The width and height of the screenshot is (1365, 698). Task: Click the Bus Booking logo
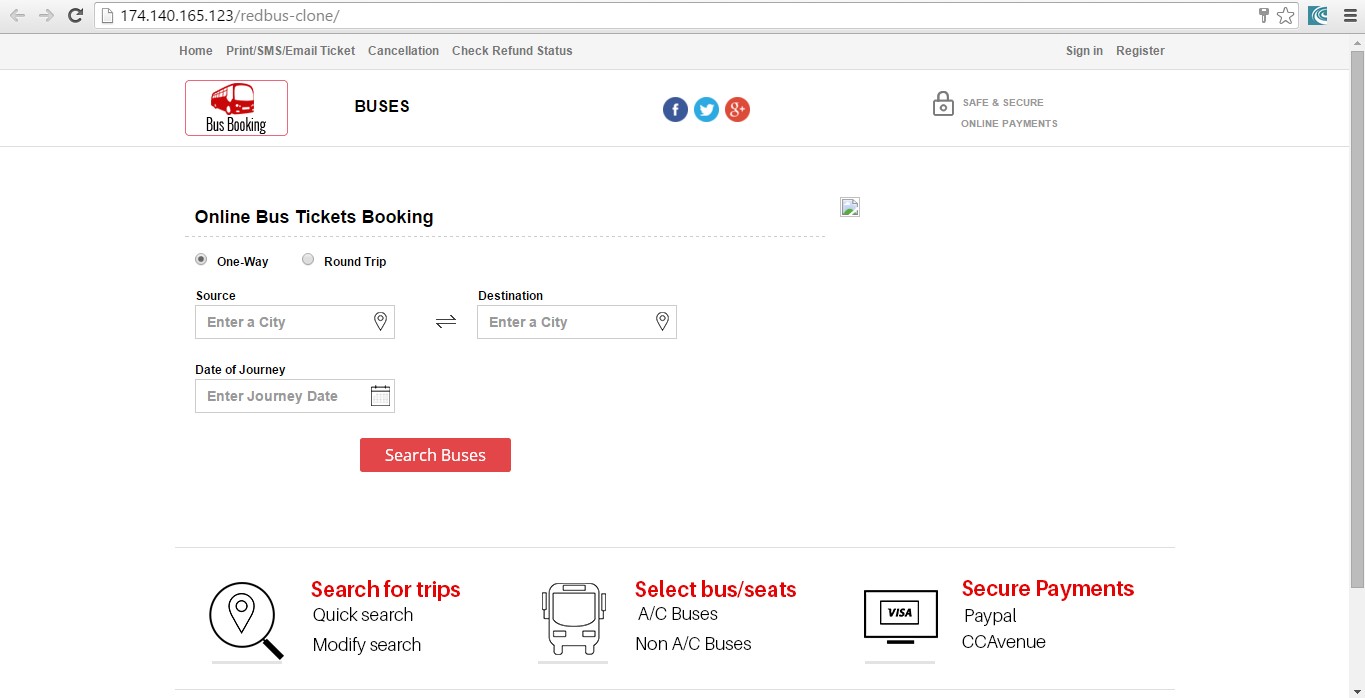point(236,107)
